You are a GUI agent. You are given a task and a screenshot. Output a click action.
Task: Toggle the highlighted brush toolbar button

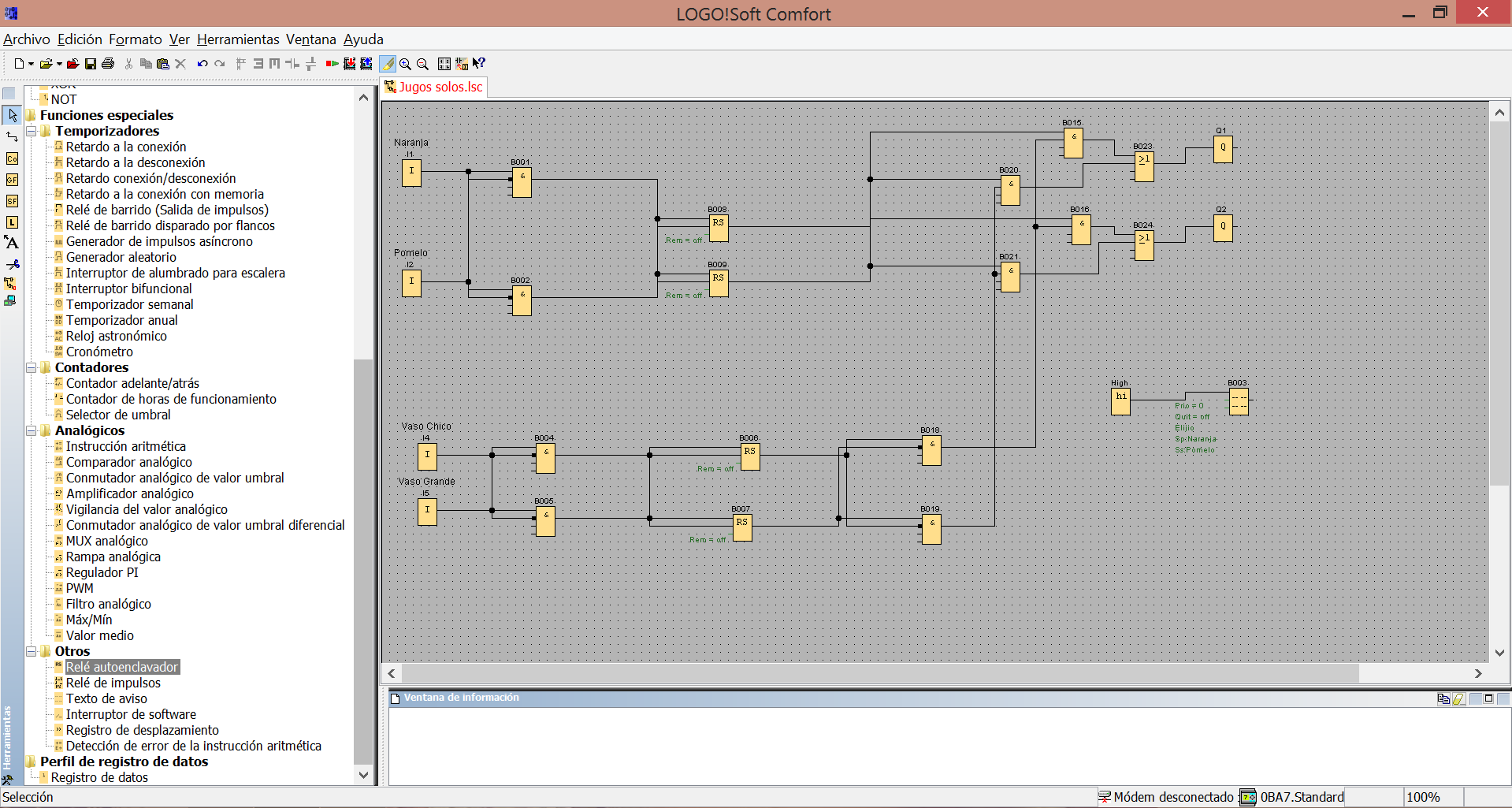pyautogui.click(x=388, y=64)
